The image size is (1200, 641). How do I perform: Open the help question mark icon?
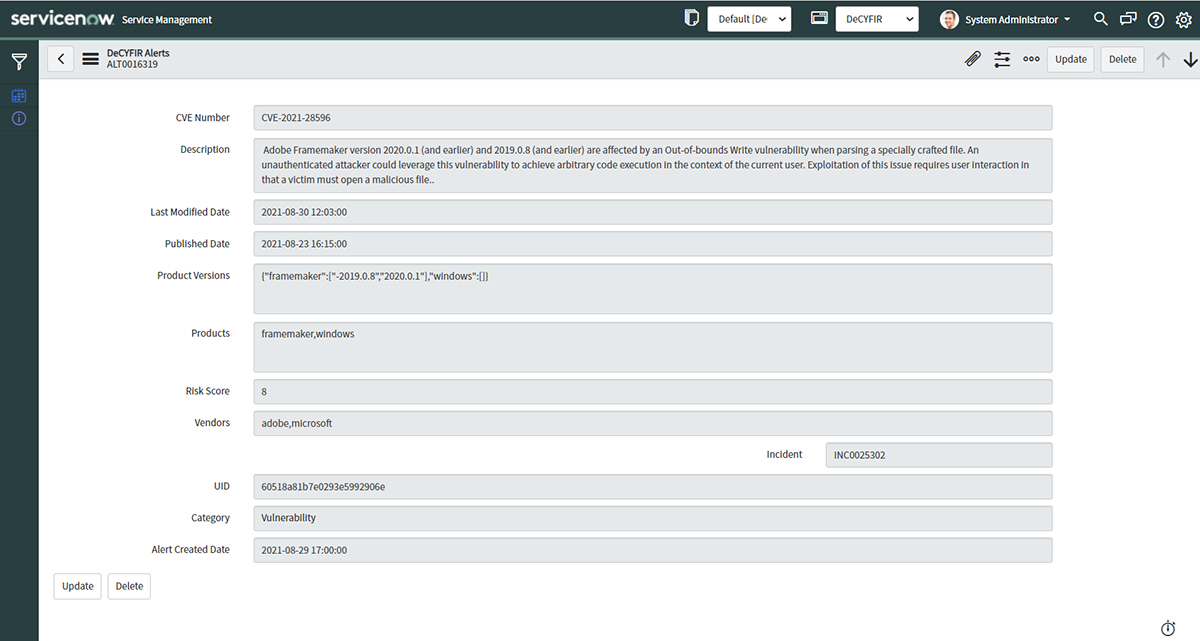(1156, 19)
